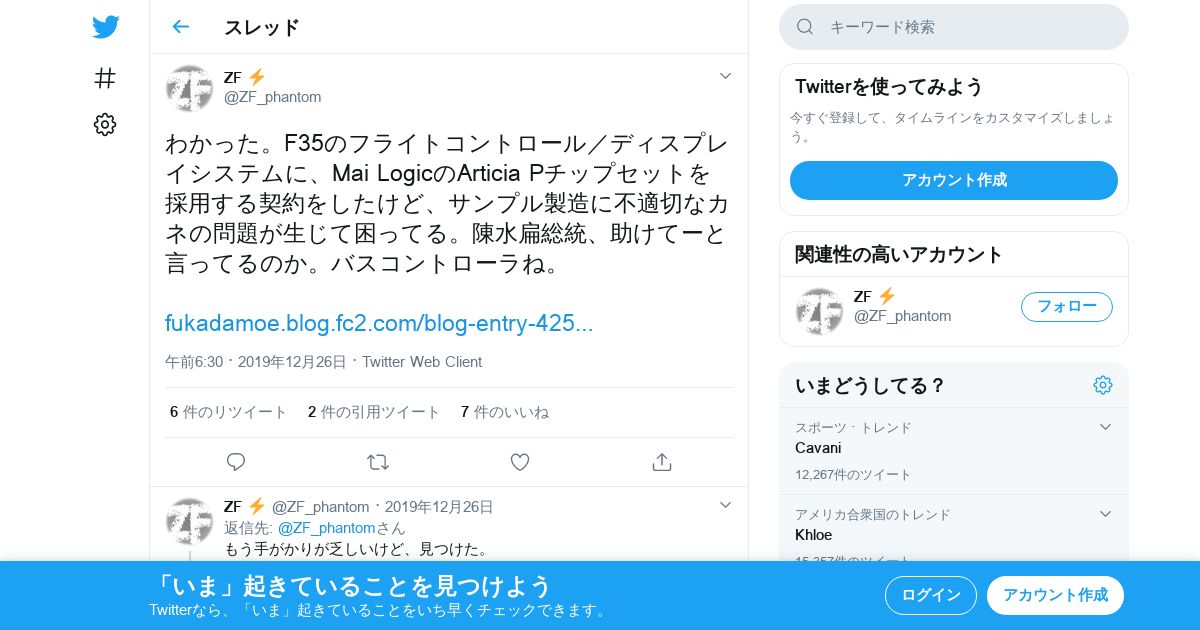1200x630 pixels.
Task: Open the fukadamoe.blog.fc2.com link
Action: click(x=379, y=323)
